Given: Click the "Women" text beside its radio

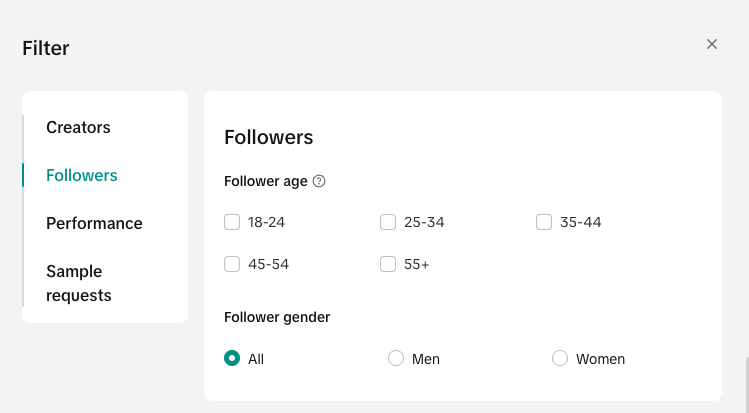Looking at the screenshot, I should (x=601, y=359).
